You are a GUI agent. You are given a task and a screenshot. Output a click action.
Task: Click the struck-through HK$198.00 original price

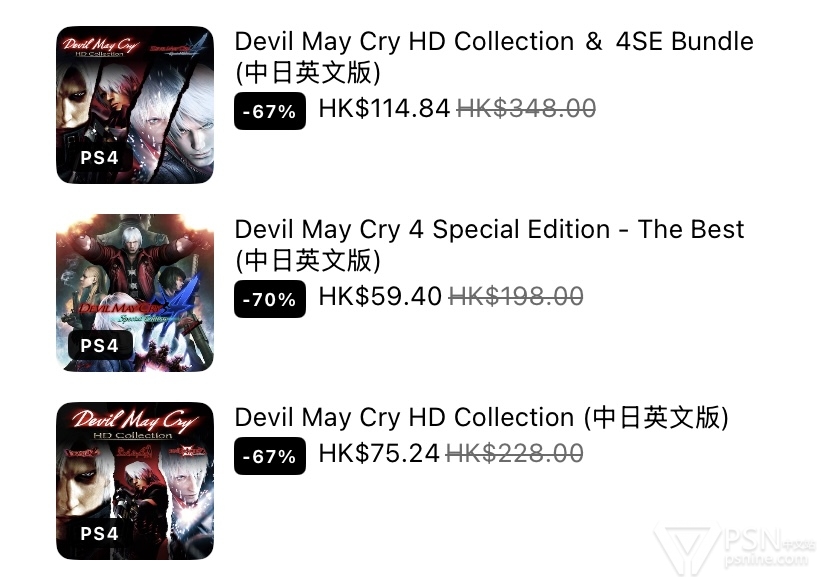(x=516, y=296)
